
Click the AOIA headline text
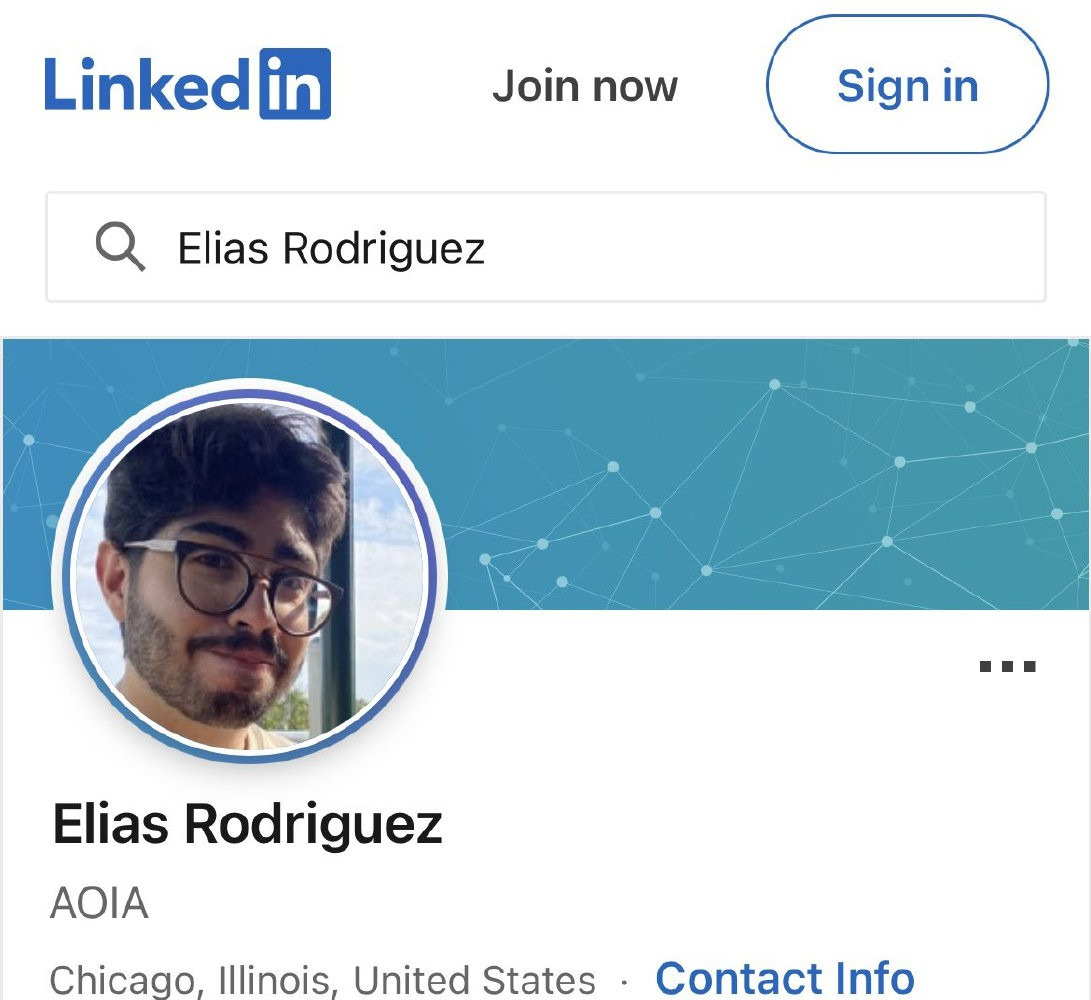(x=99, y=903)
